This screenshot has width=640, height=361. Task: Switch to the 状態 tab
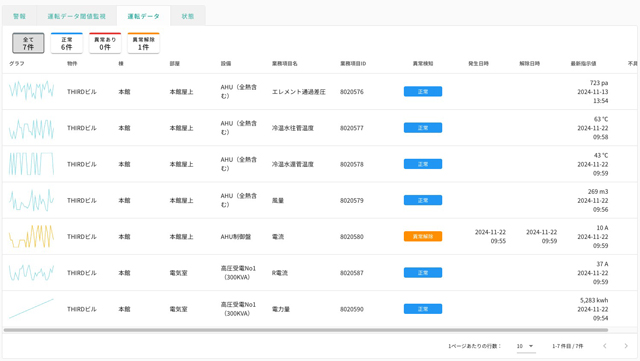tap(188, 16)
